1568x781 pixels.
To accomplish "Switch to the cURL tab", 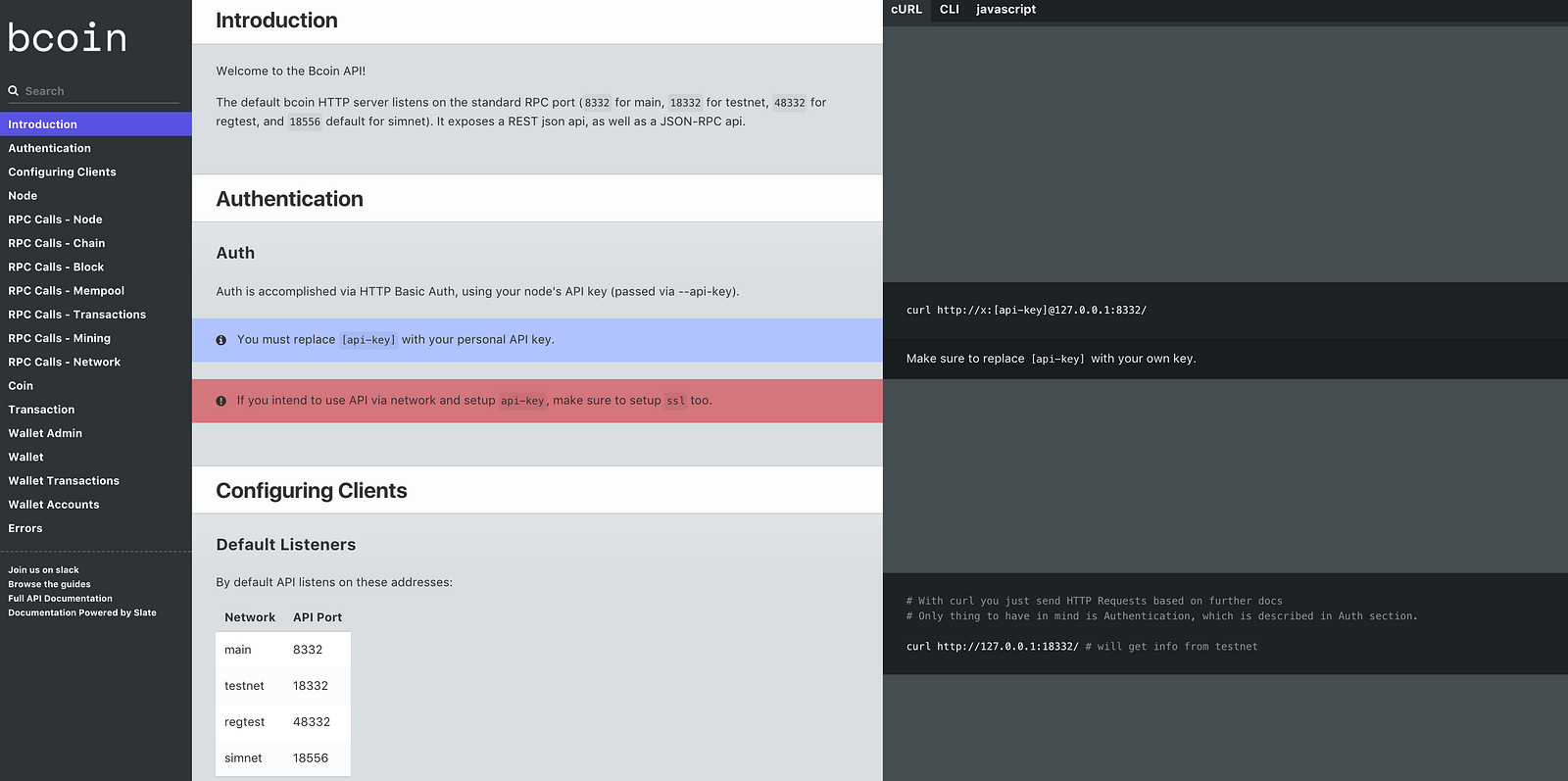I will click(x=906, y=10).
